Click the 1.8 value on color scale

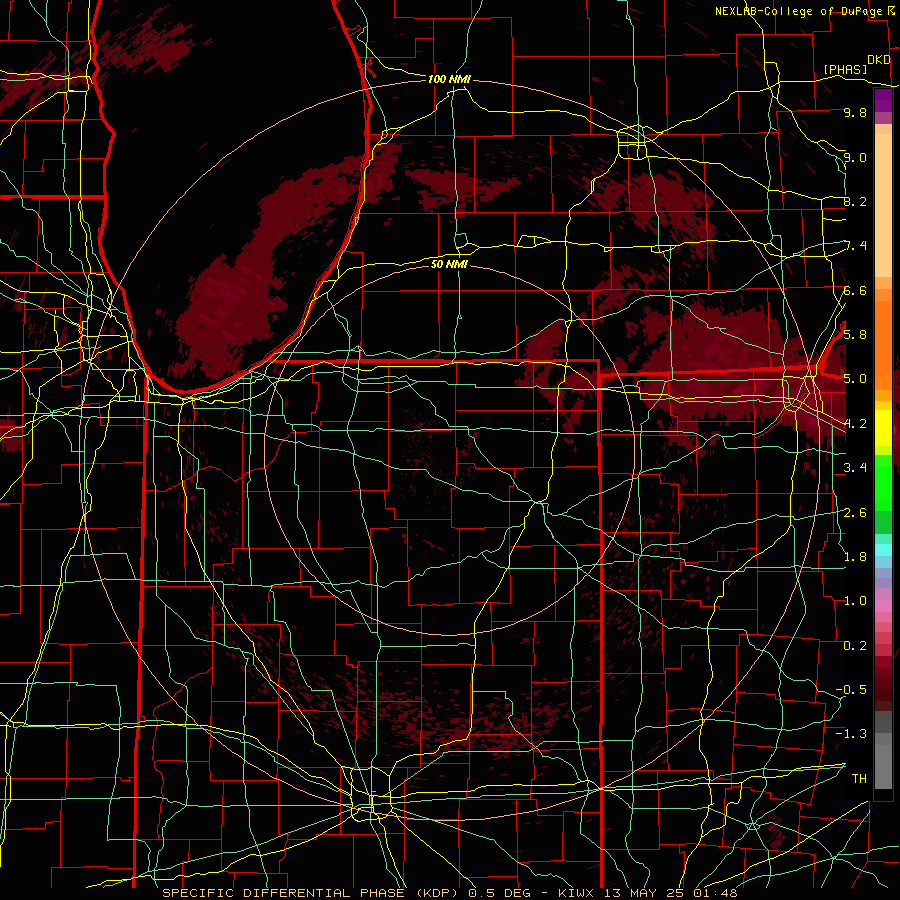pyautogui.click(x=855, y=556)
